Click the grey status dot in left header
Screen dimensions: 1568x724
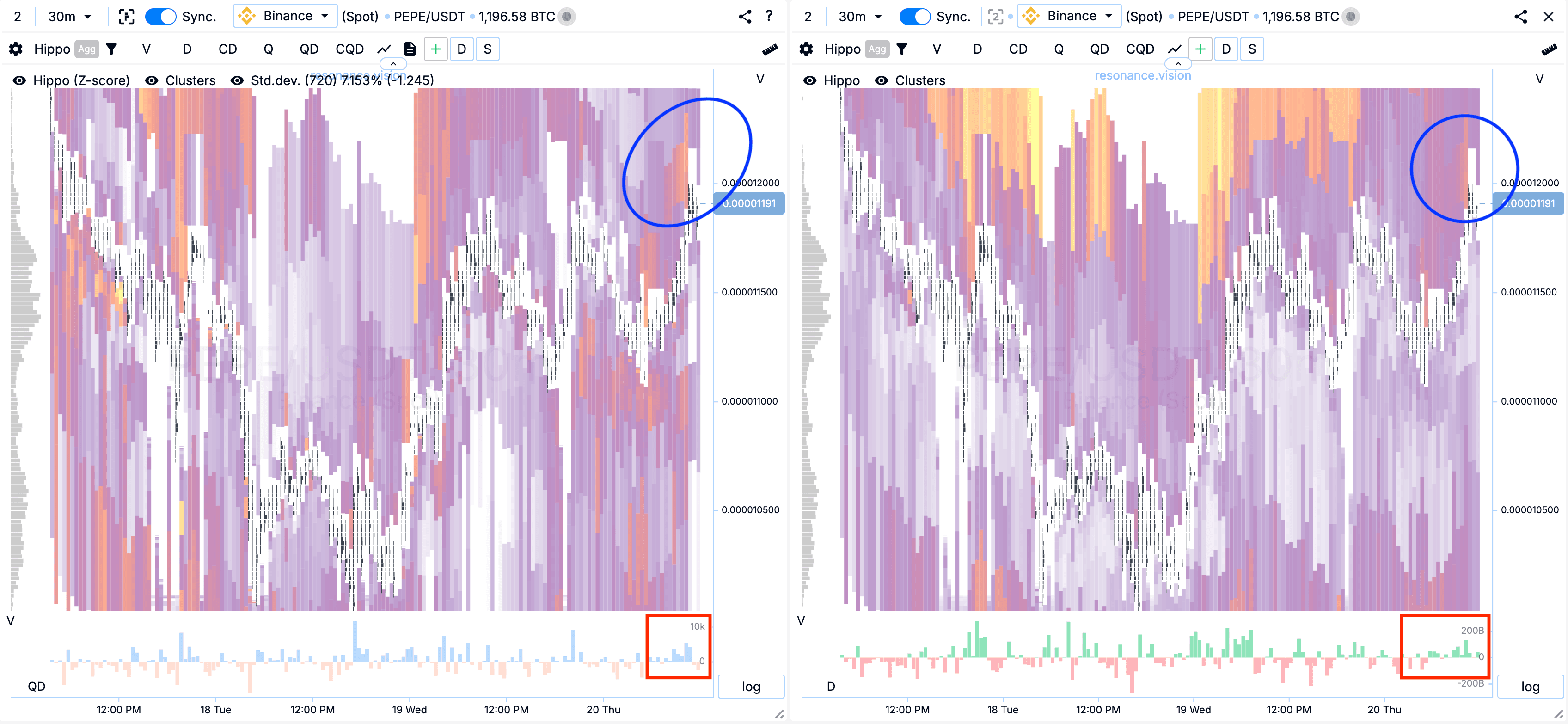point(566,17)
